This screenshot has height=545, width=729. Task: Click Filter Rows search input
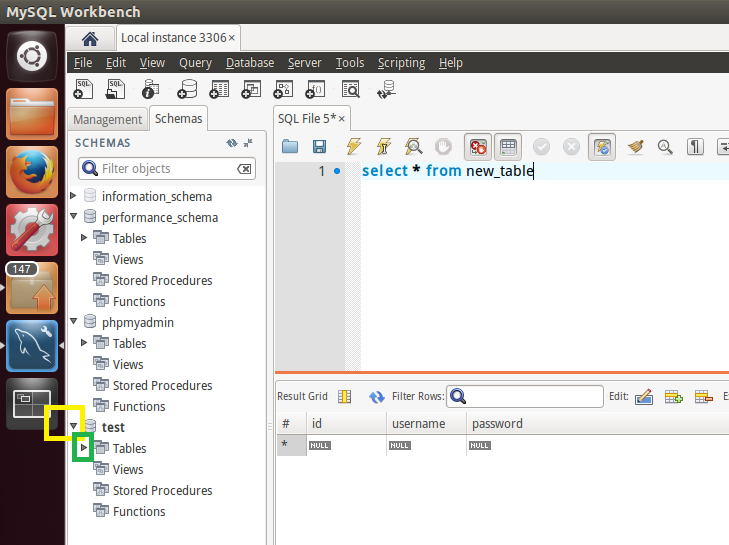click(x=525, y=396)
